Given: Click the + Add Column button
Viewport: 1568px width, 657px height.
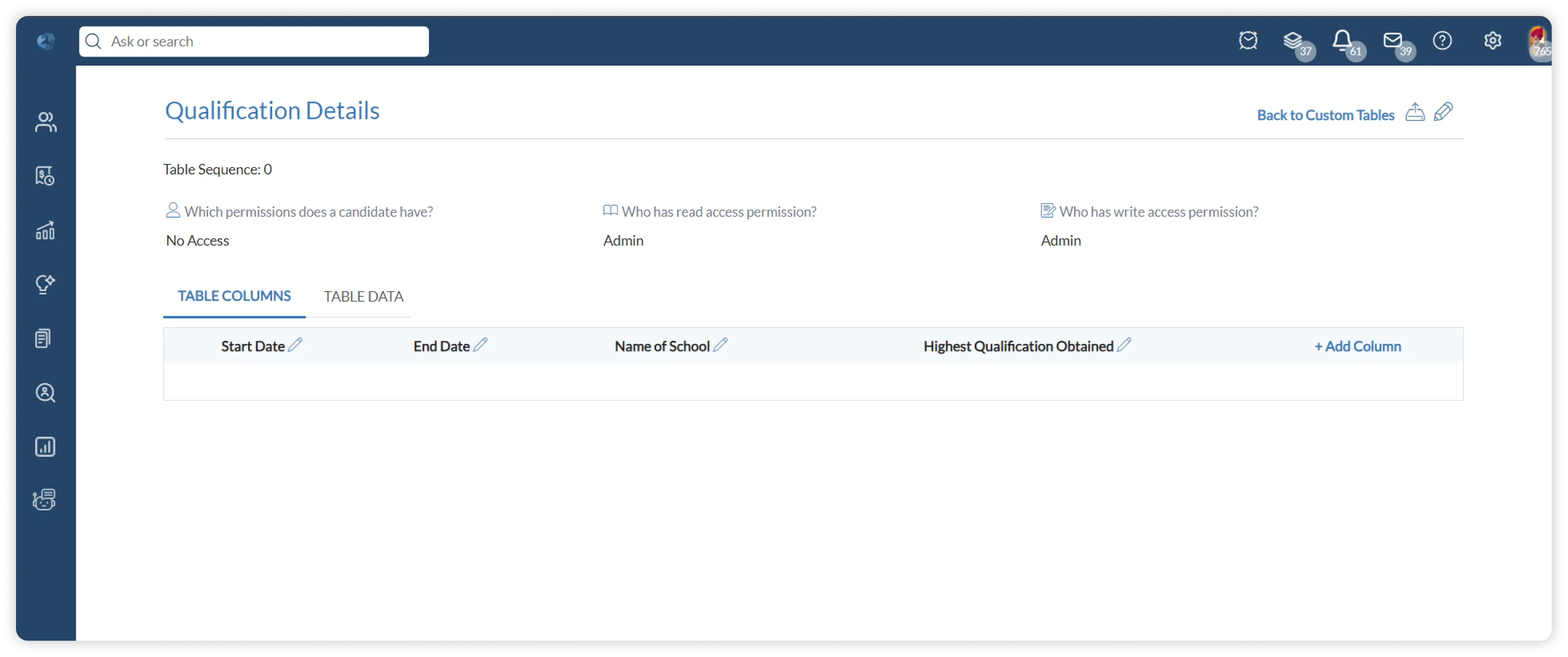Looking at the screenshot, I should [x=1357, y=346].
